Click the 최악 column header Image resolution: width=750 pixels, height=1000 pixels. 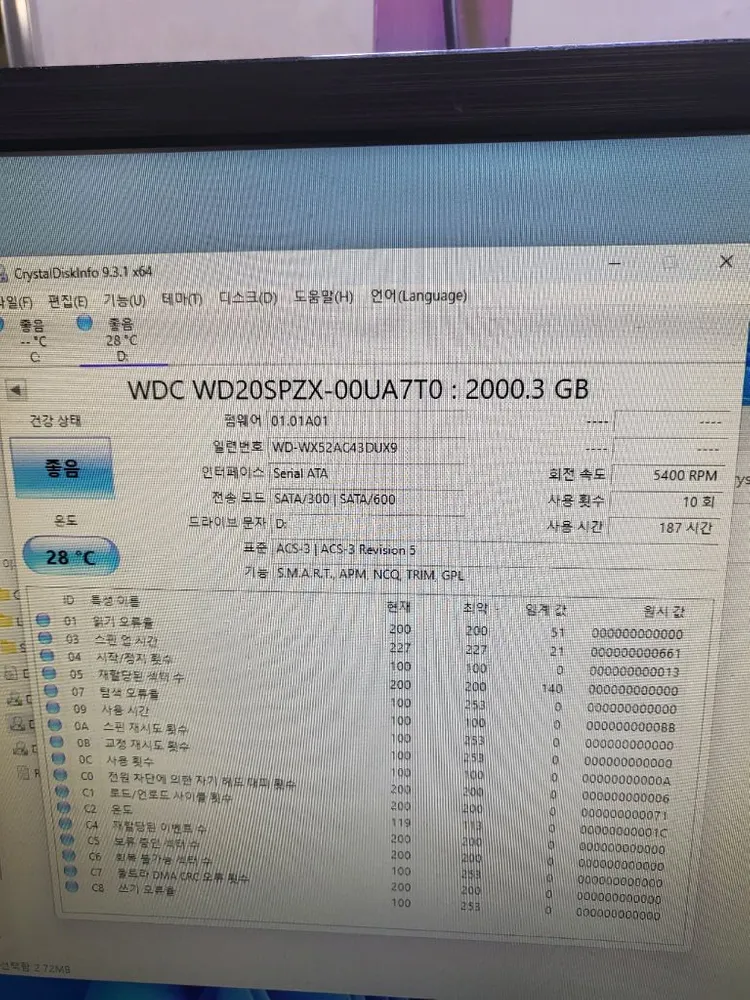pos(475,608)
